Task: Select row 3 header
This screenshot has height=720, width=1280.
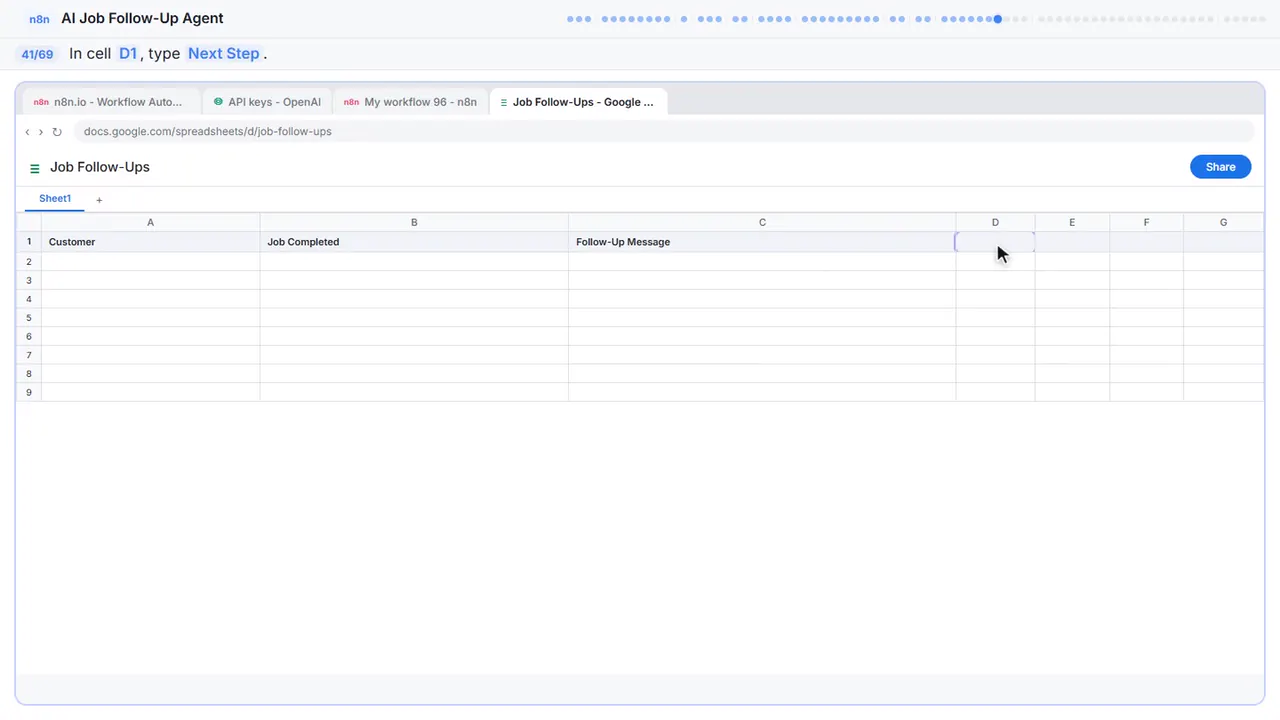Action: pyautogui.click(x=29, y=281)
